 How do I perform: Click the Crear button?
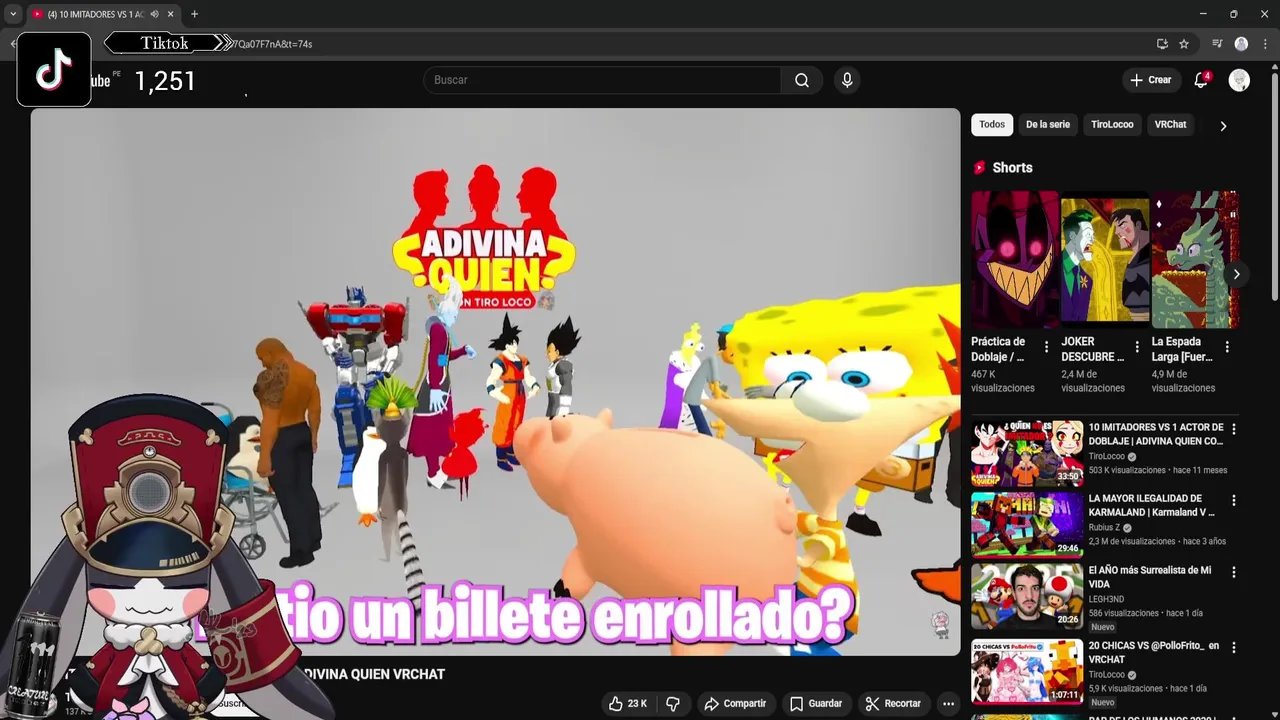click(x=1150, y=80)
